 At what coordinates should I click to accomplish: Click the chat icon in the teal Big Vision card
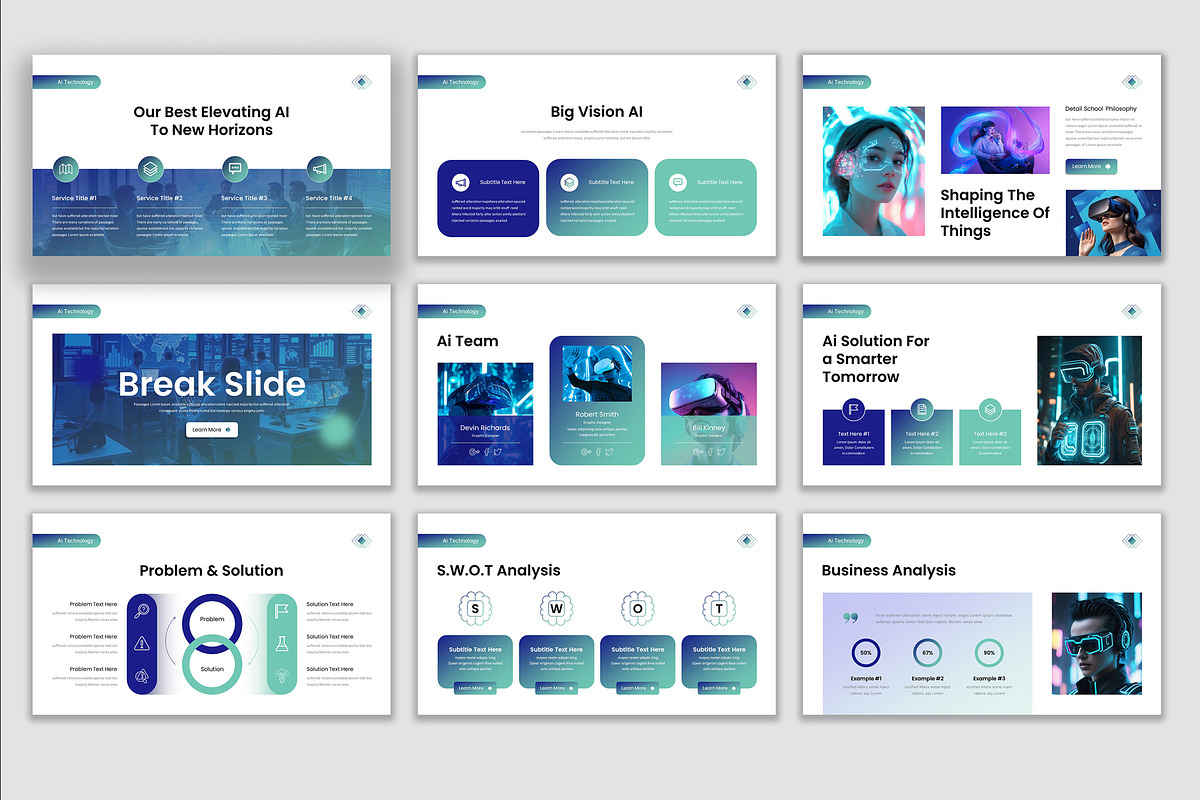(677, 182)
